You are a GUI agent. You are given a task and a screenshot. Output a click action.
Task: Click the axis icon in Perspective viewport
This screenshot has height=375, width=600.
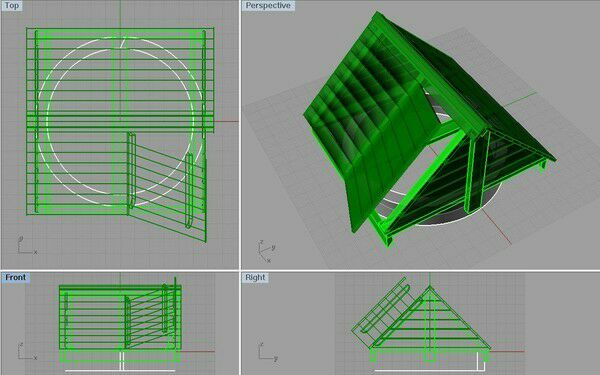click(266, 251)
